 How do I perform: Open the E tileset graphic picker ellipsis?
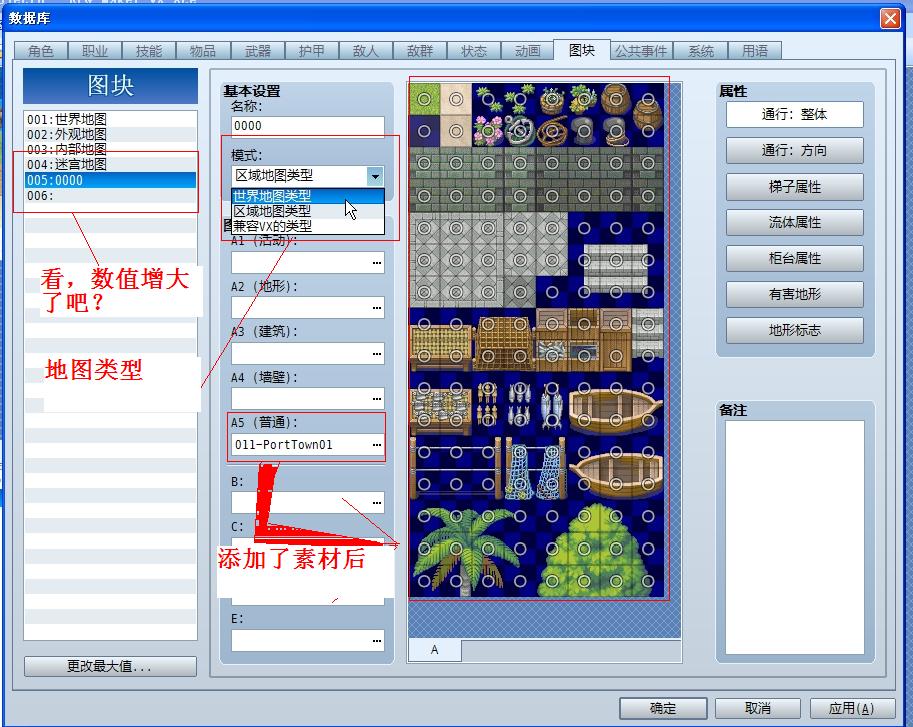click(377, 641)
